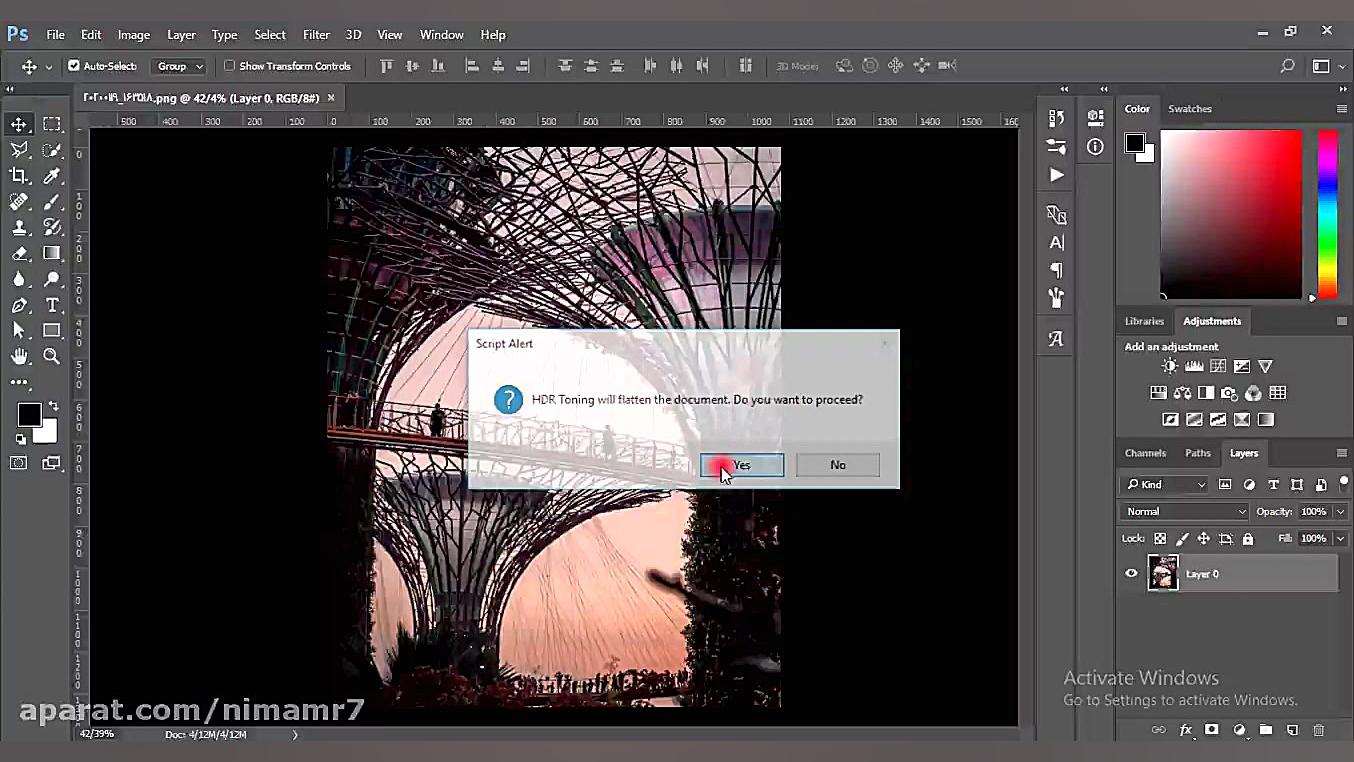Select the Lasso tool
This screenshot has height=762, width=1354.
click(20, 150)
